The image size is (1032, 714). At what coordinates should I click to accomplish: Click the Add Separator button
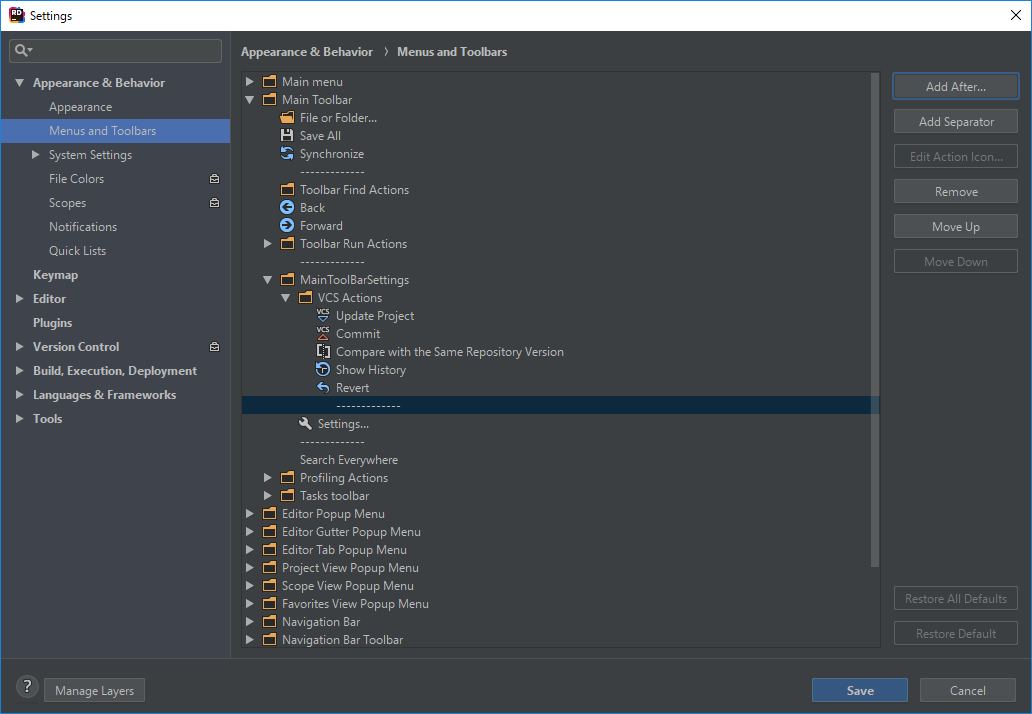pyautogui.click(x=955, y=121)
